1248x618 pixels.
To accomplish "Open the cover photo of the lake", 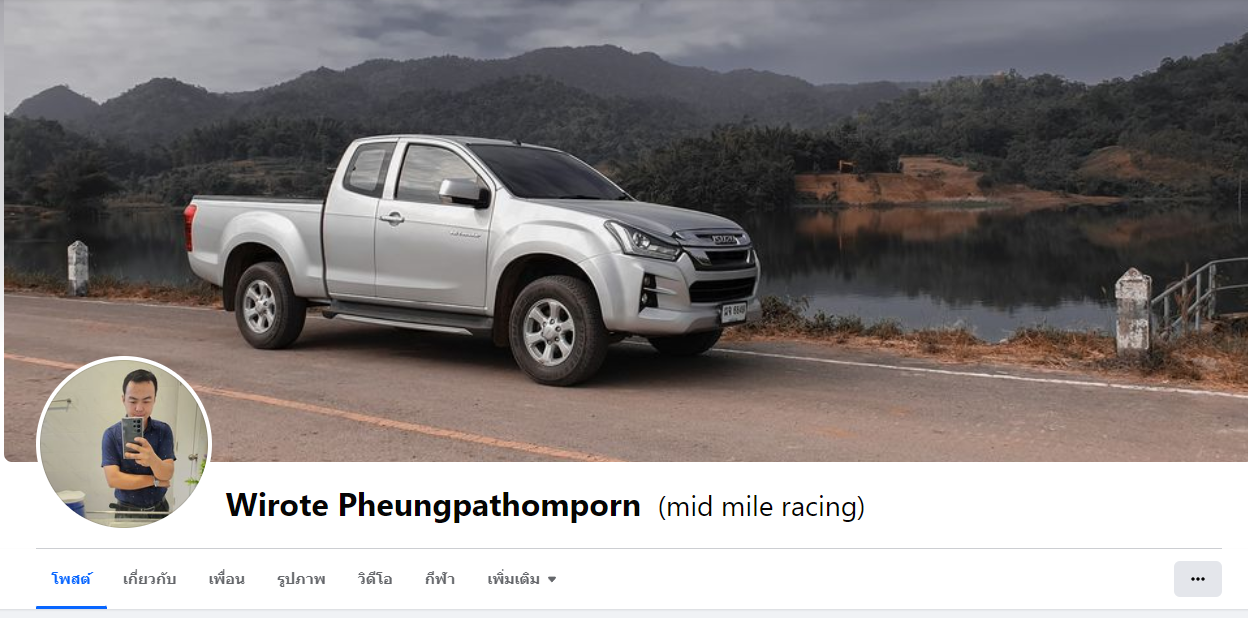I will (624, 230).
